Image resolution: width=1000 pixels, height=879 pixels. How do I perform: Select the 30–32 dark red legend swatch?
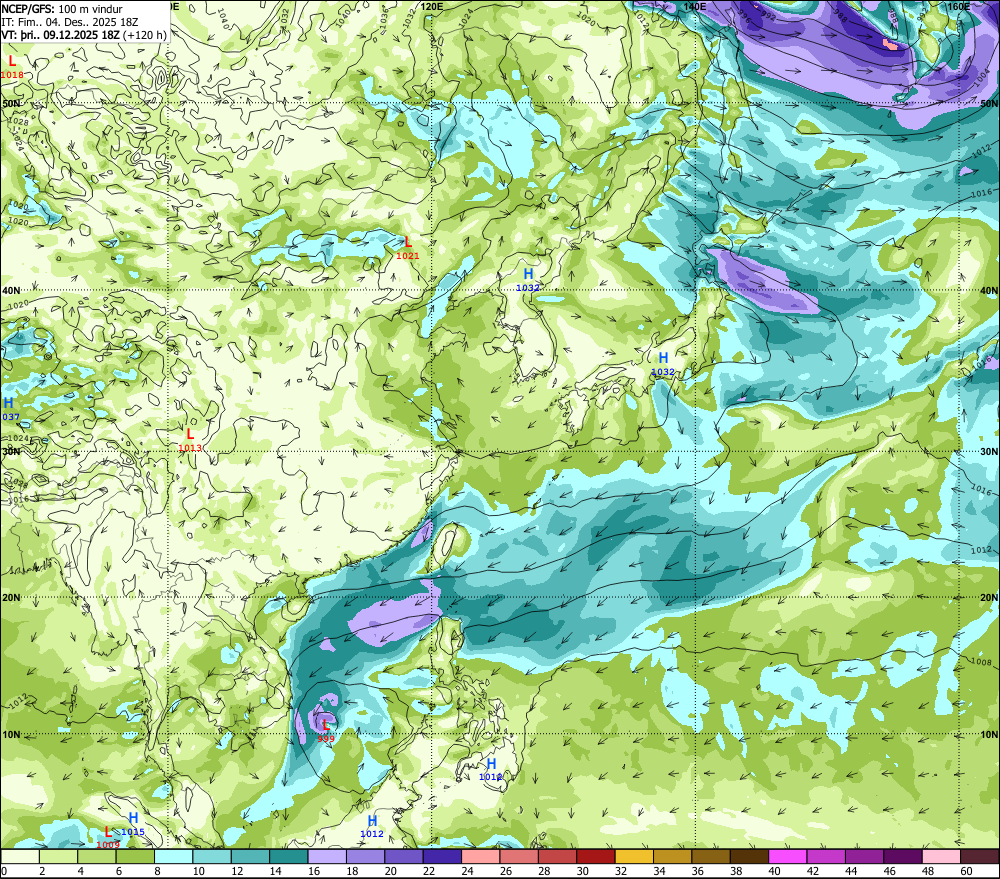pos(596,856)
